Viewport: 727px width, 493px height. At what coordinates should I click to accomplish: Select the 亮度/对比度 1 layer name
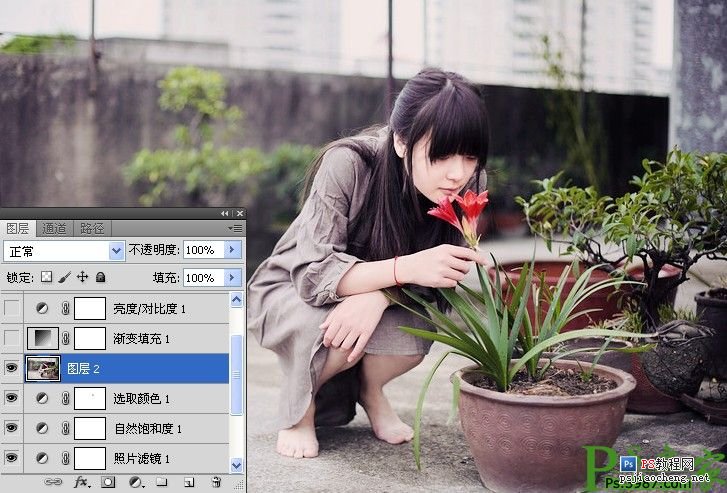click(149, 309)
